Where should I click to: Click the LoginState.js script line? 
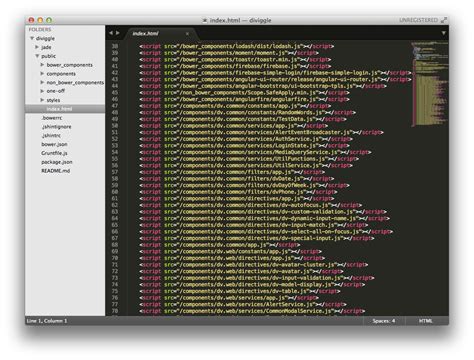[x=244, y=146]
